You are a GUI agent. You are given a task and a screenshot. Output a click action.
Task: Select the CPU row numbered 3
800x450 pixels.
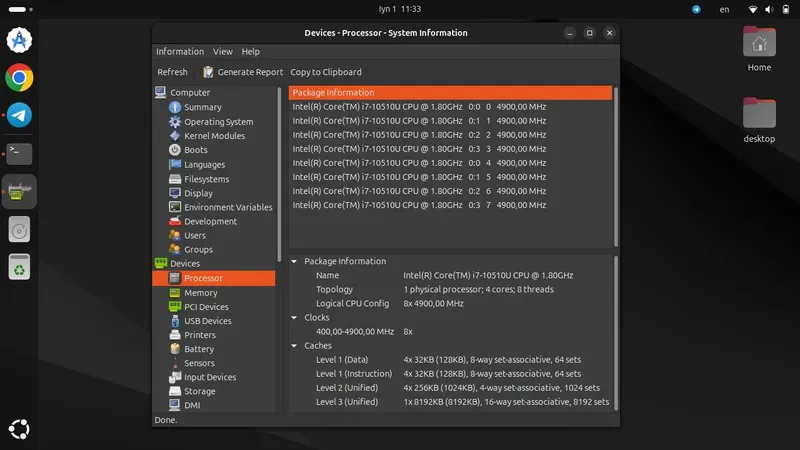click(x=450, y=149)
